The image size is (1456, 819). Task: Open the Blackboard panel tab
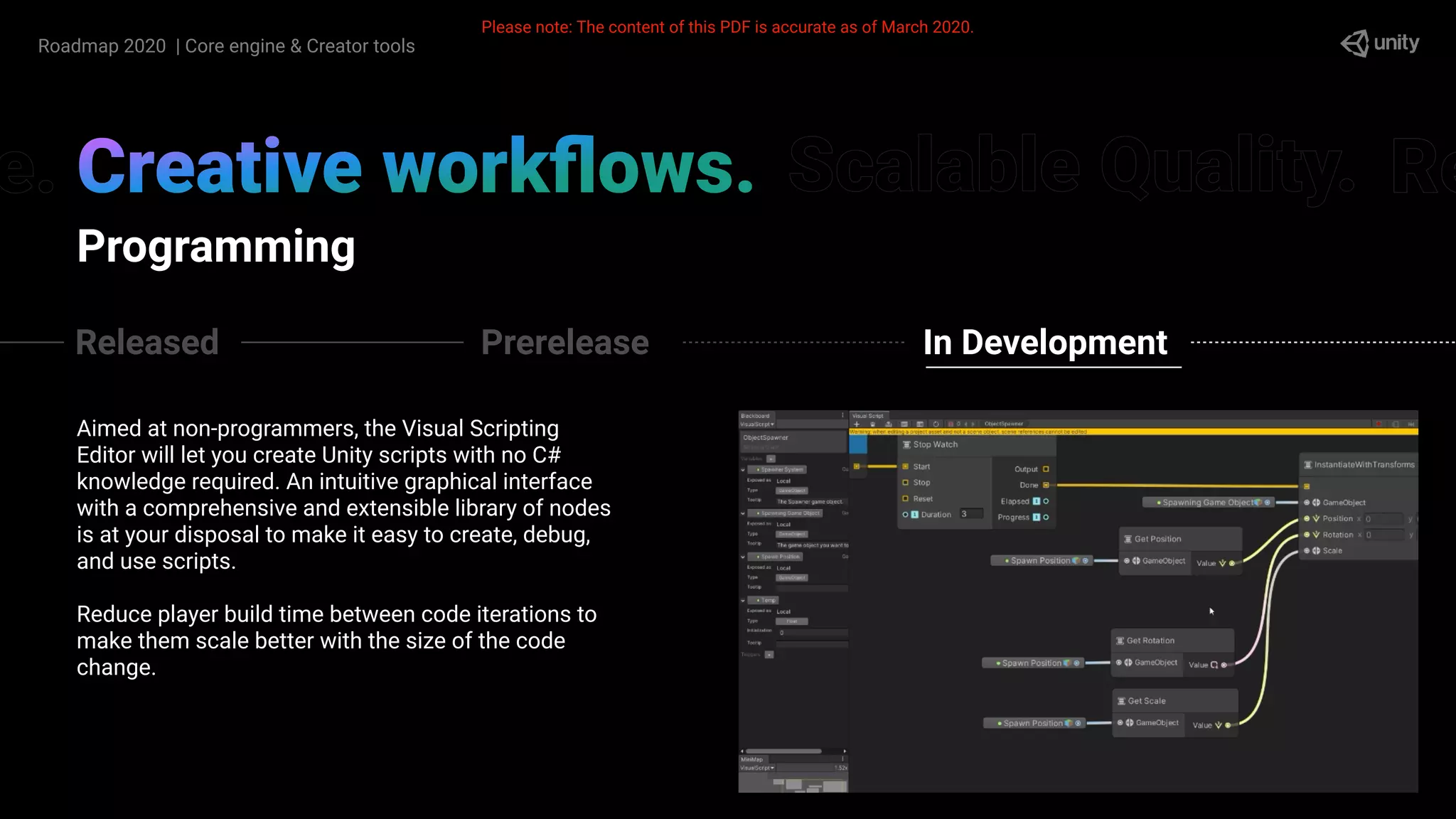[755, 416]
